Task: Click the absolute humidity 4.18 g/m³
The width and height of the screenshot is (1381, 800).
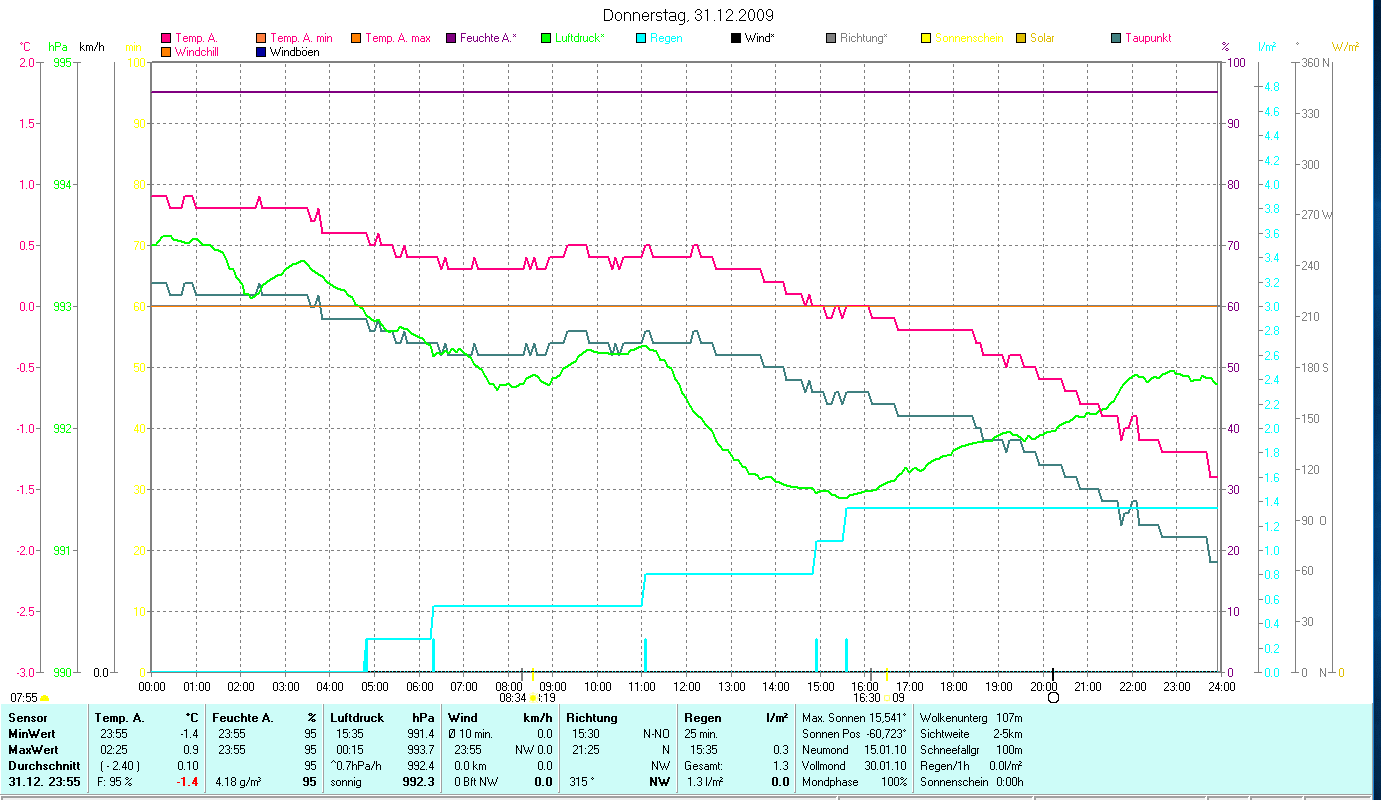Action: click(x=238, y=782)
